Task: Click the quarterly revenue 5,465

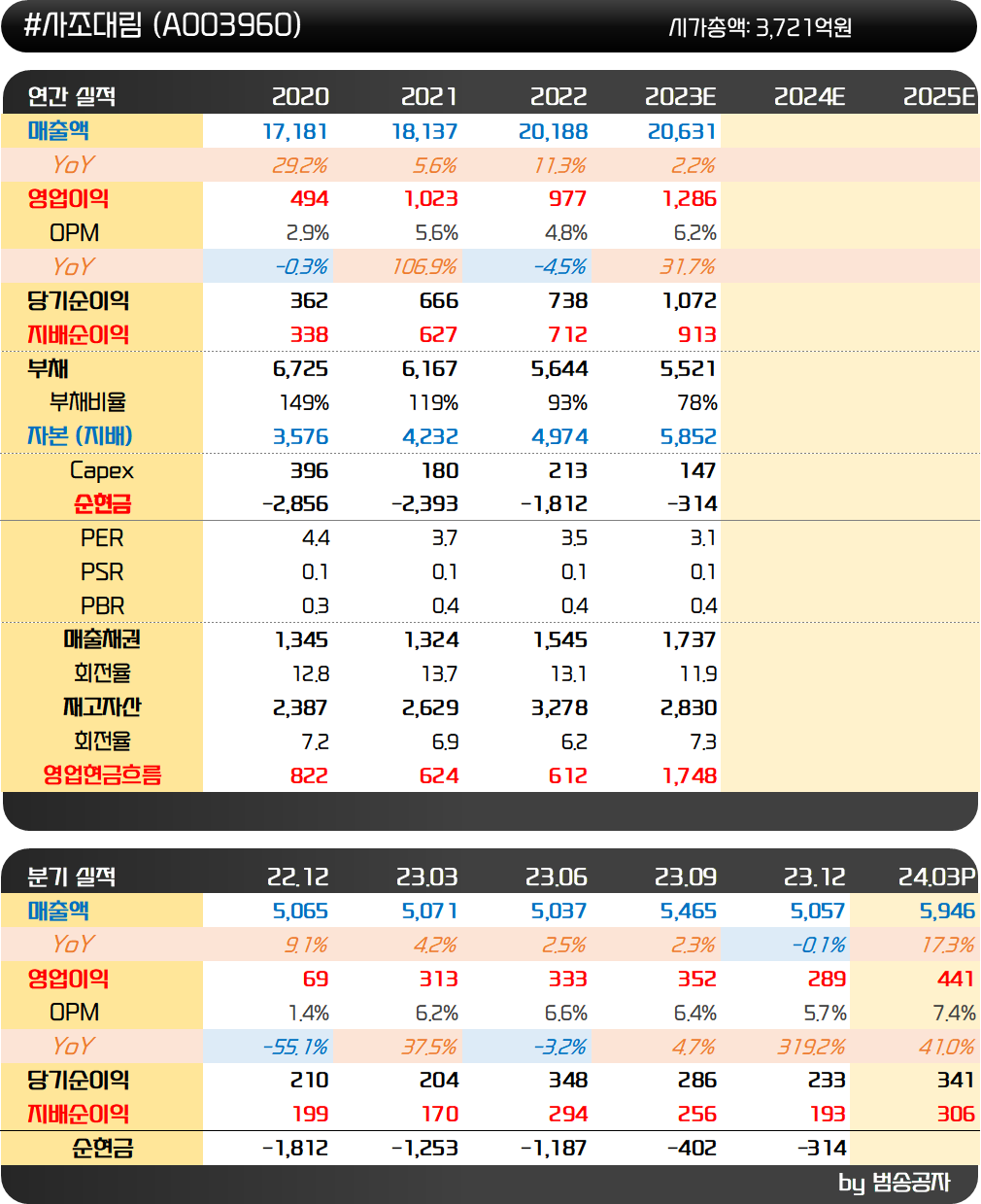Action: (x=689, y=911)
